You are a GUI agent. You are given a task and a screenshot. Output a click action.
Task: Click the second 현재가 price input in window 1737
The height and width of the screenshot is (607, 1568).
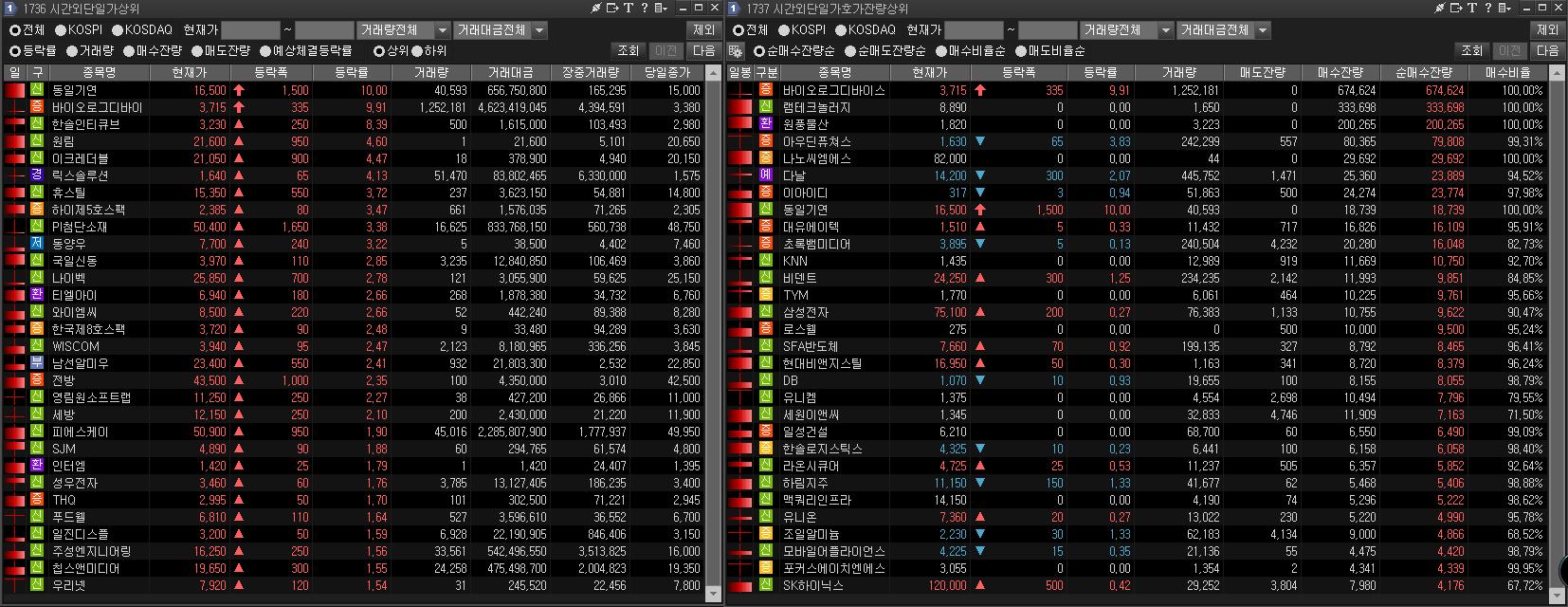1048,29
